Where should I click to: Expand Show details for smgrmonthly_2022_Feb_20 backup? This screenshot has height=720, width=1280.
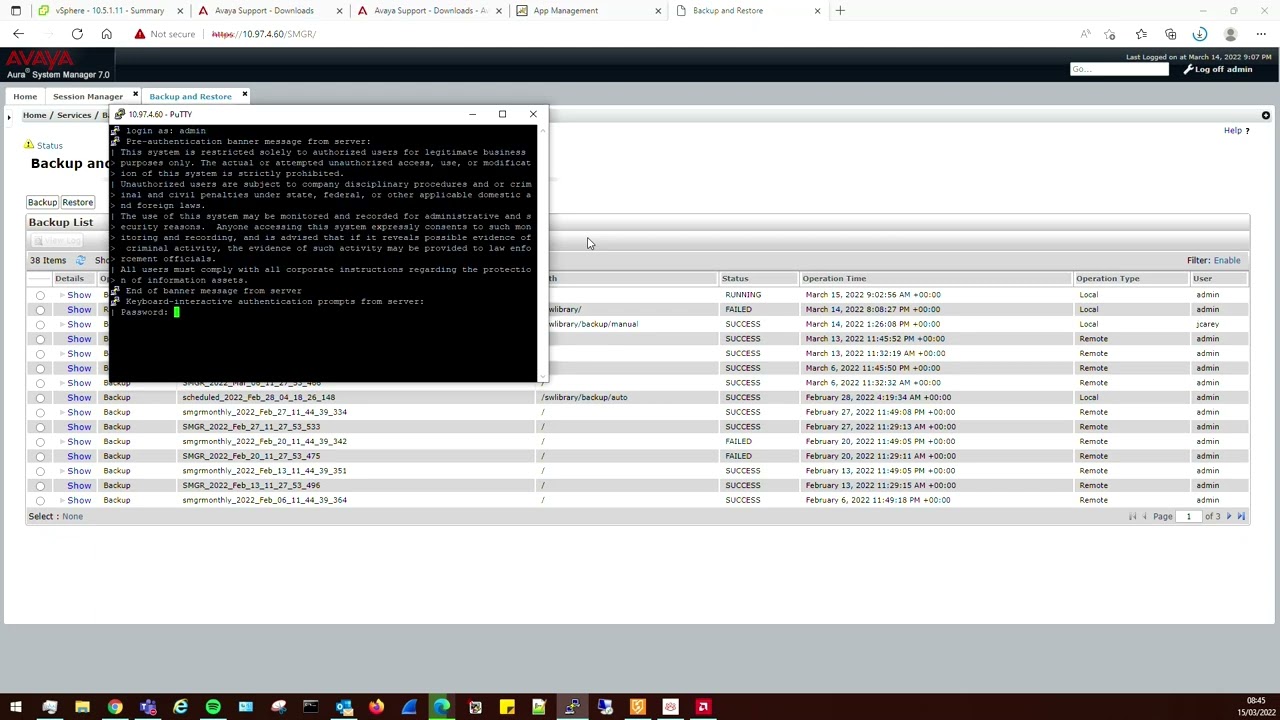click(78, 441)
